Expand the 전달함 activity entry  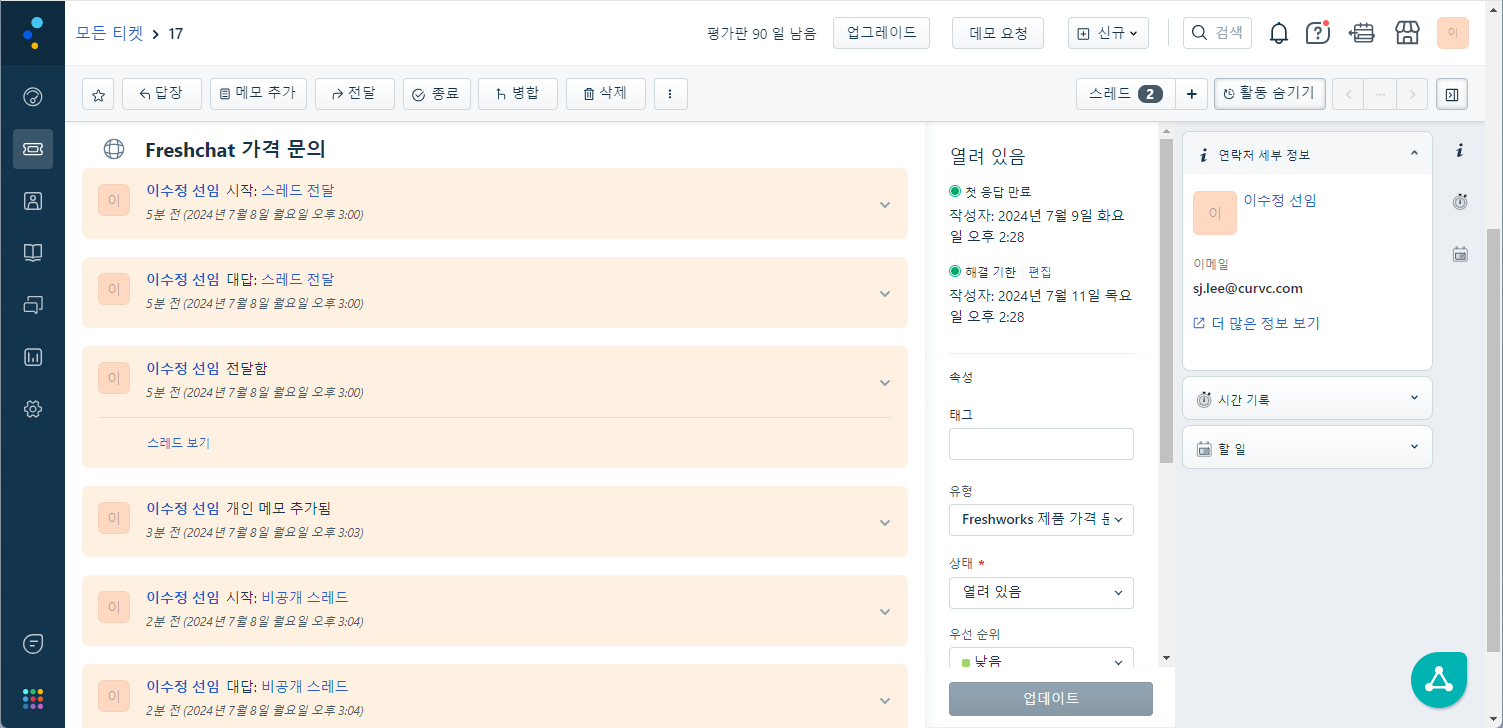tap(885, 382)
